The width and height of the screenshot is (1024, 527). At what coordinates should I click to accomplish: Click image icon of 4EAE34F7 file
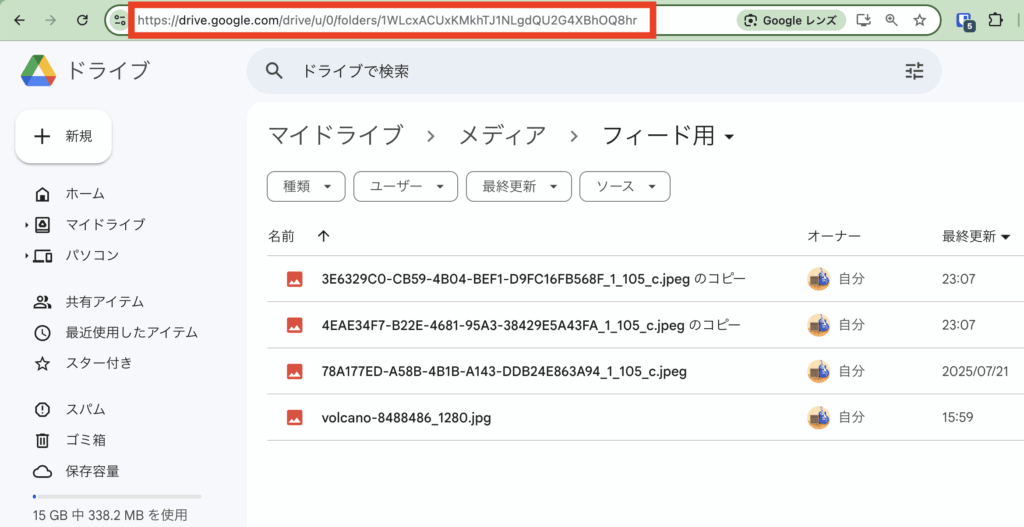(295, 325)
